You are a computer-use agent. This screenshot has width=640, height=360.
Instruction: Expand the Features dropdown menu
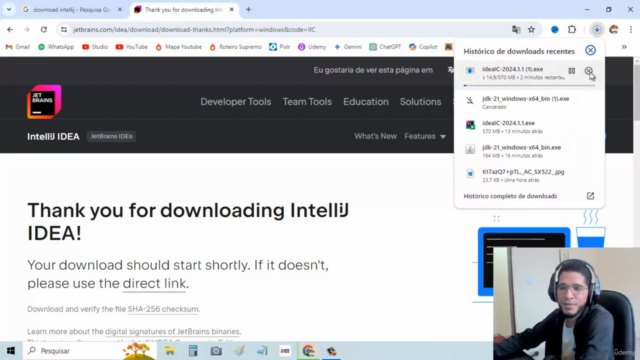coord(425,136)
